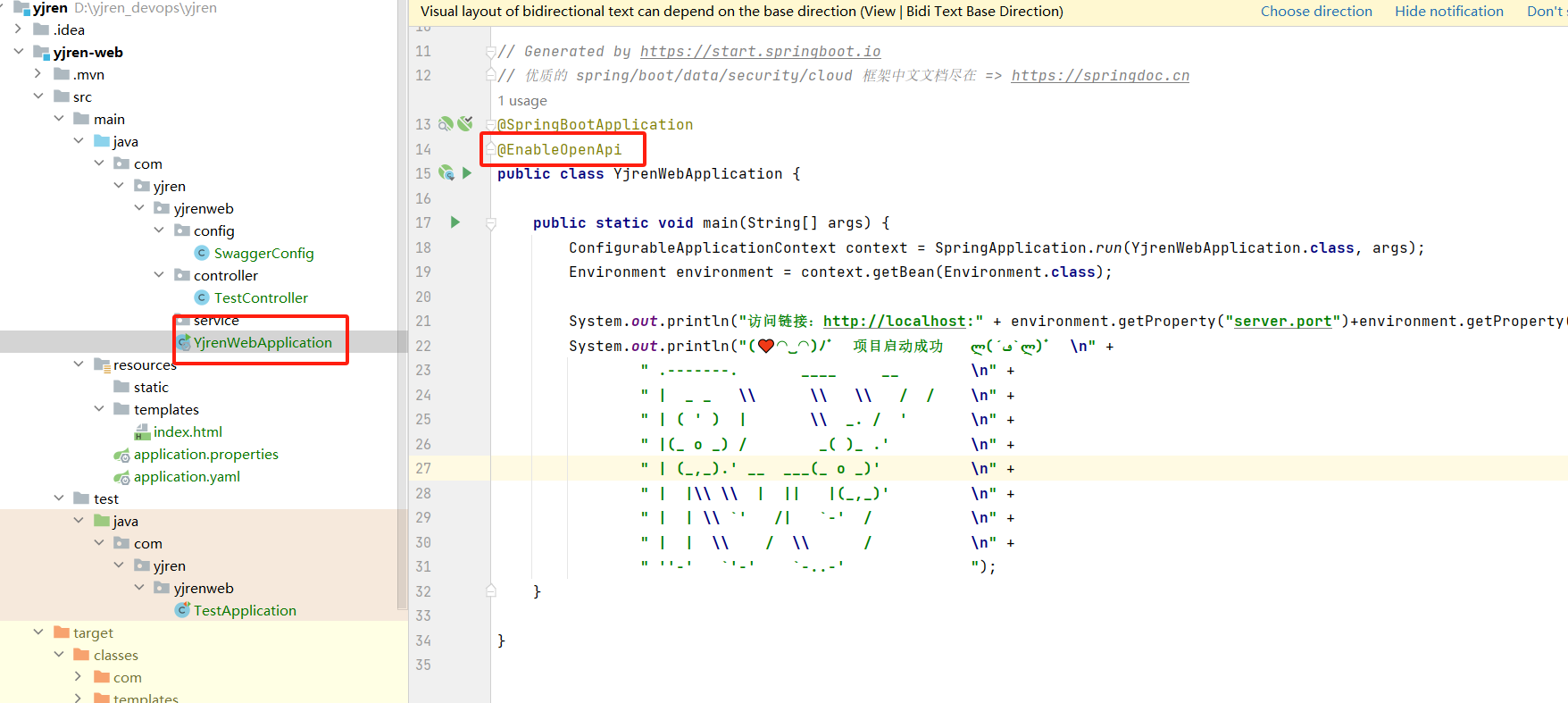1568x703 pixels.
Task: Click the orange classes folder icon
Action: (x=81, y=655)
